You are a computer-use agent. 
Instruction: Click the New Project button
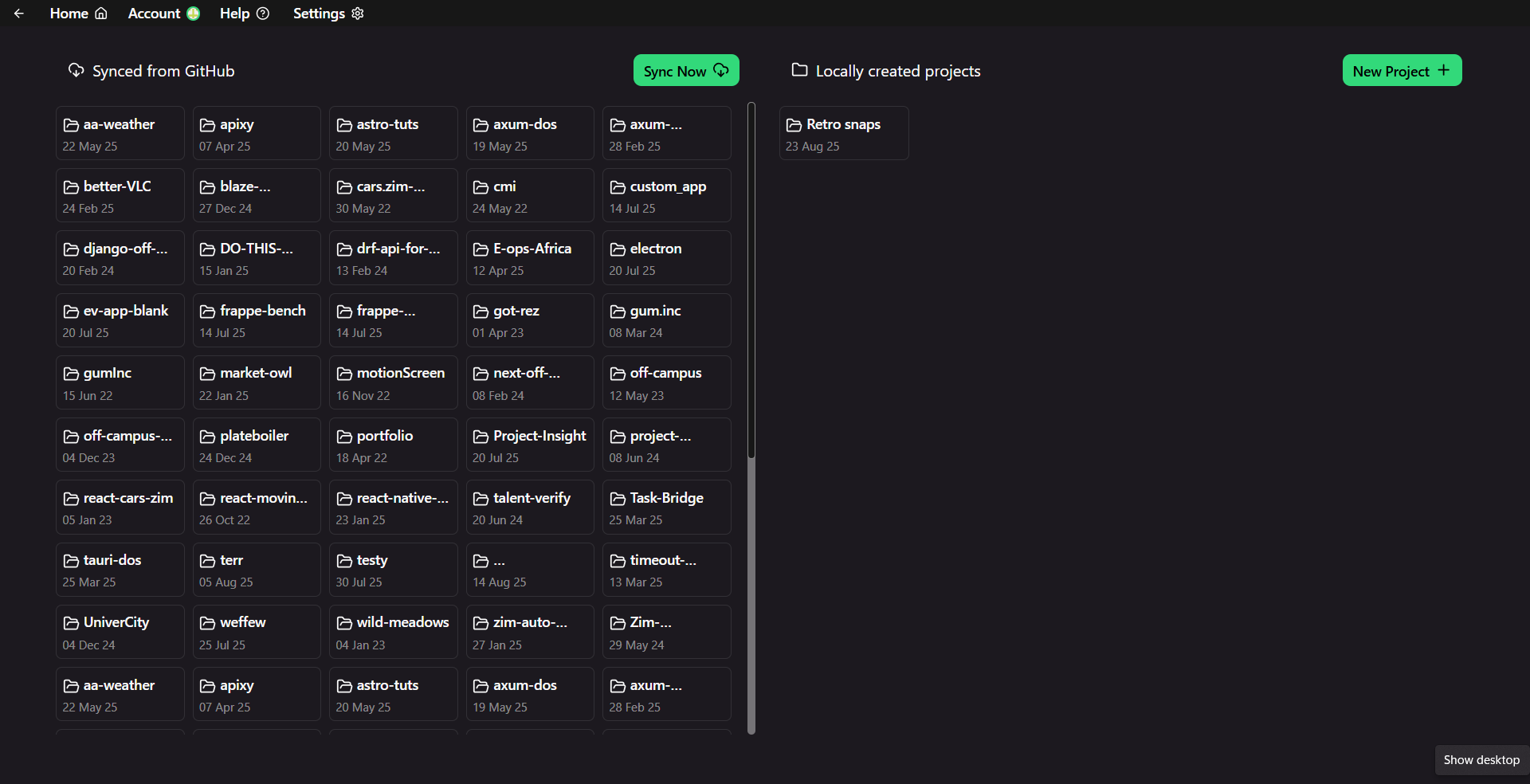point(1402,70)
